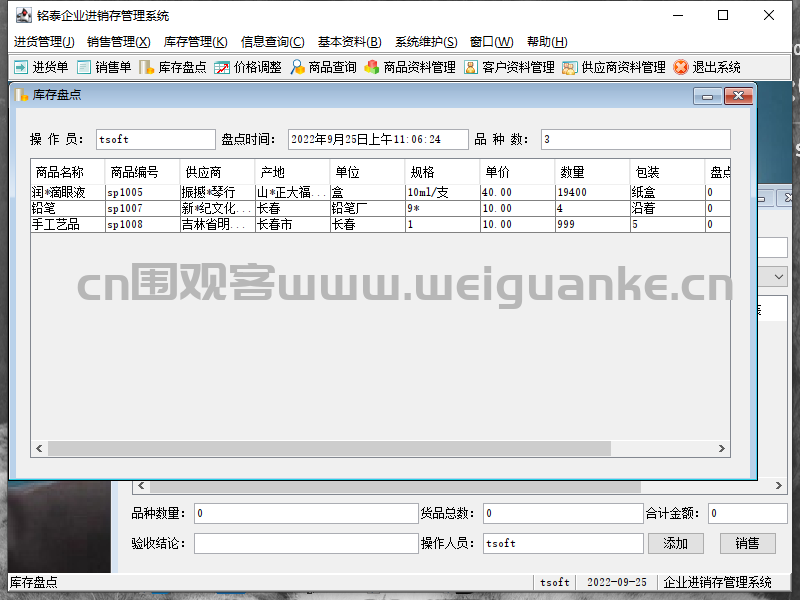This screenshot has height=600, width=800.
Task: Close the 库存盘点 child window
Action: click(738, 96)
